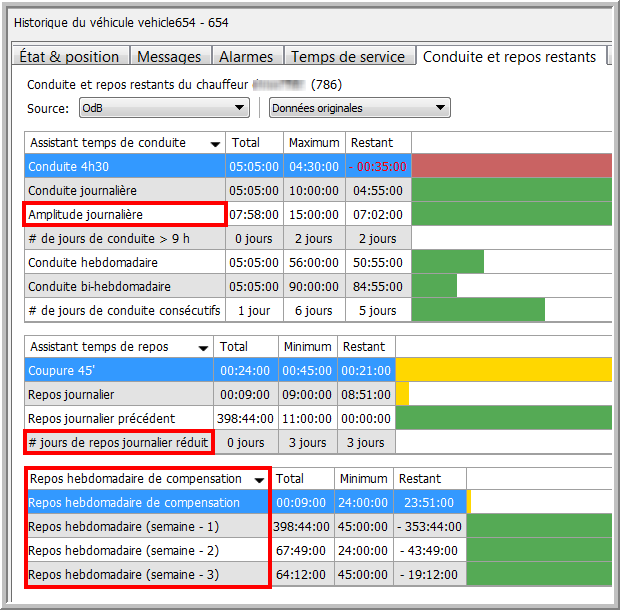Click the Maximum column header
Image resolution: width=620 pixels, height=610 pixels.
click(x=315, y=143)
